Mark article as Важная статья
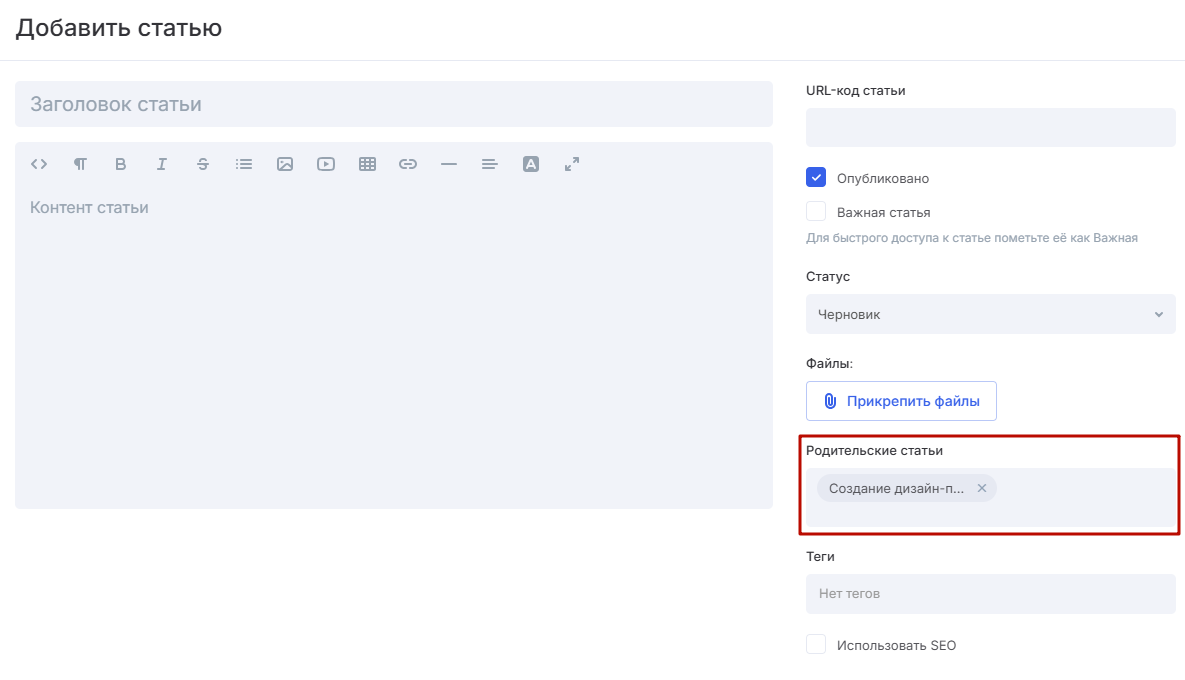The image size is (1185, 680). (x=816, y=212)
